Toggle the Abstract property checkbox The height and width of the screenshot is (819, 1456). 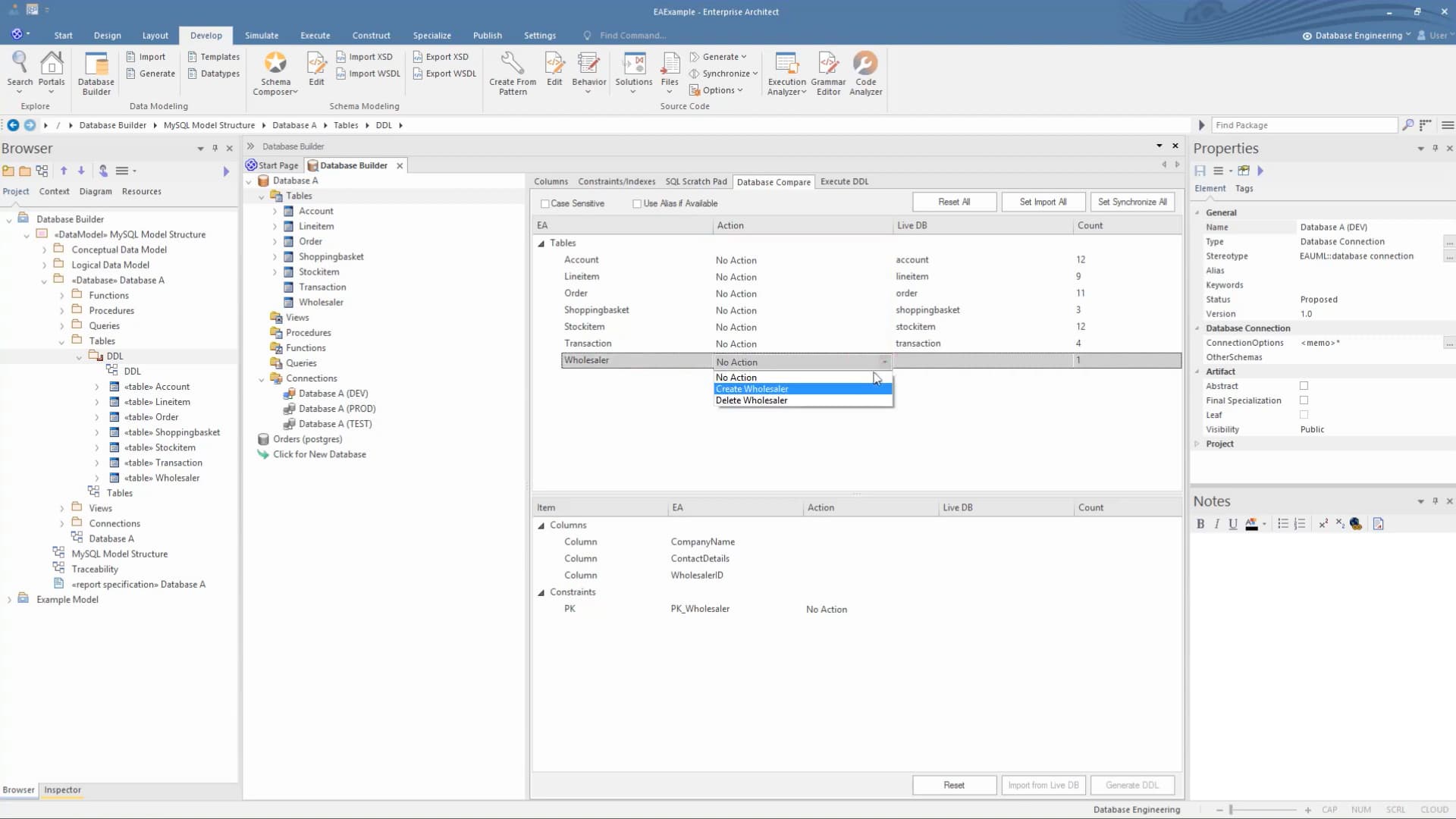pyautogui.click(x=1304, y=386)
